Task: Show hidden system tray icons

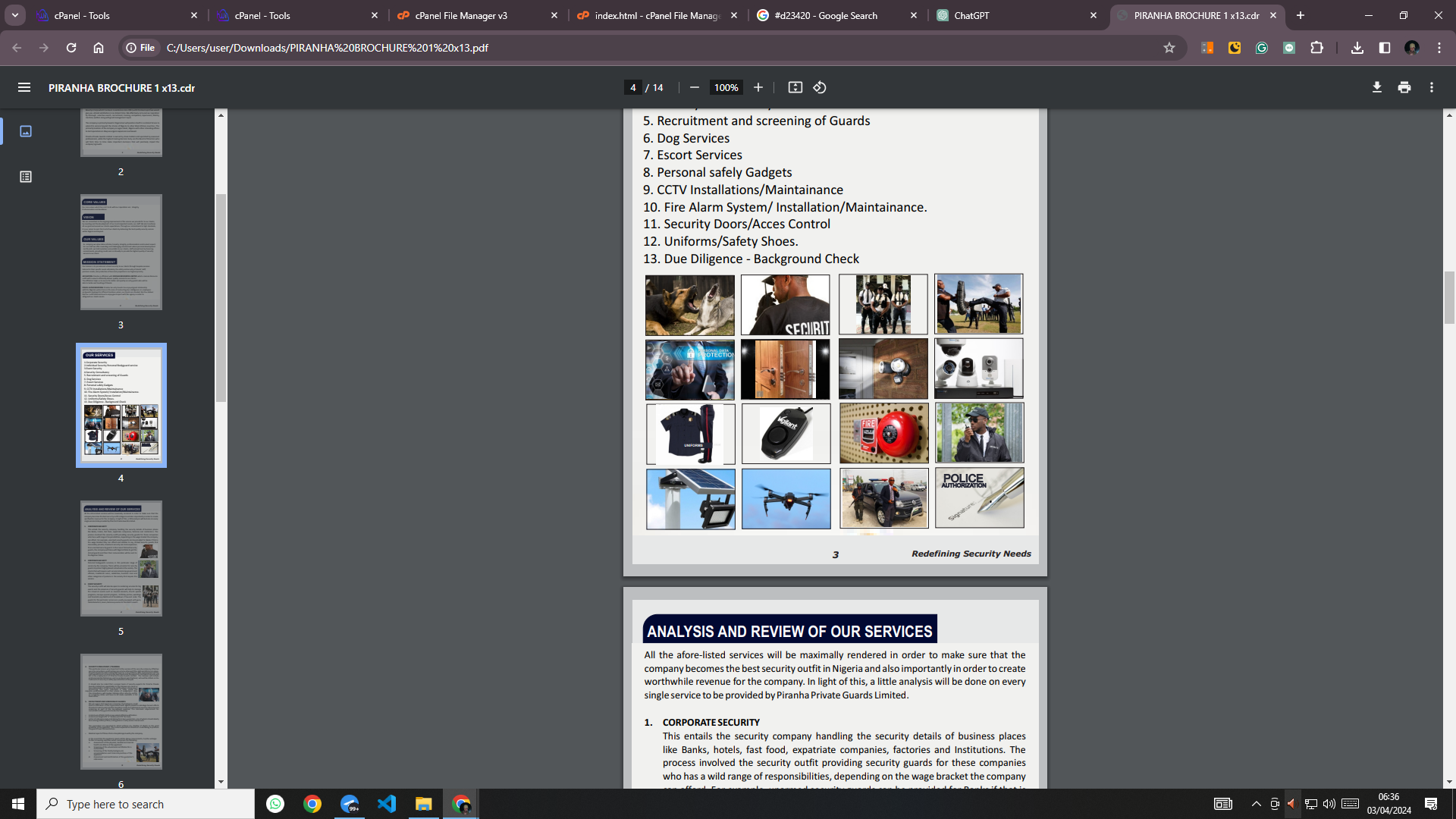Action: (x=1256, y=804)
